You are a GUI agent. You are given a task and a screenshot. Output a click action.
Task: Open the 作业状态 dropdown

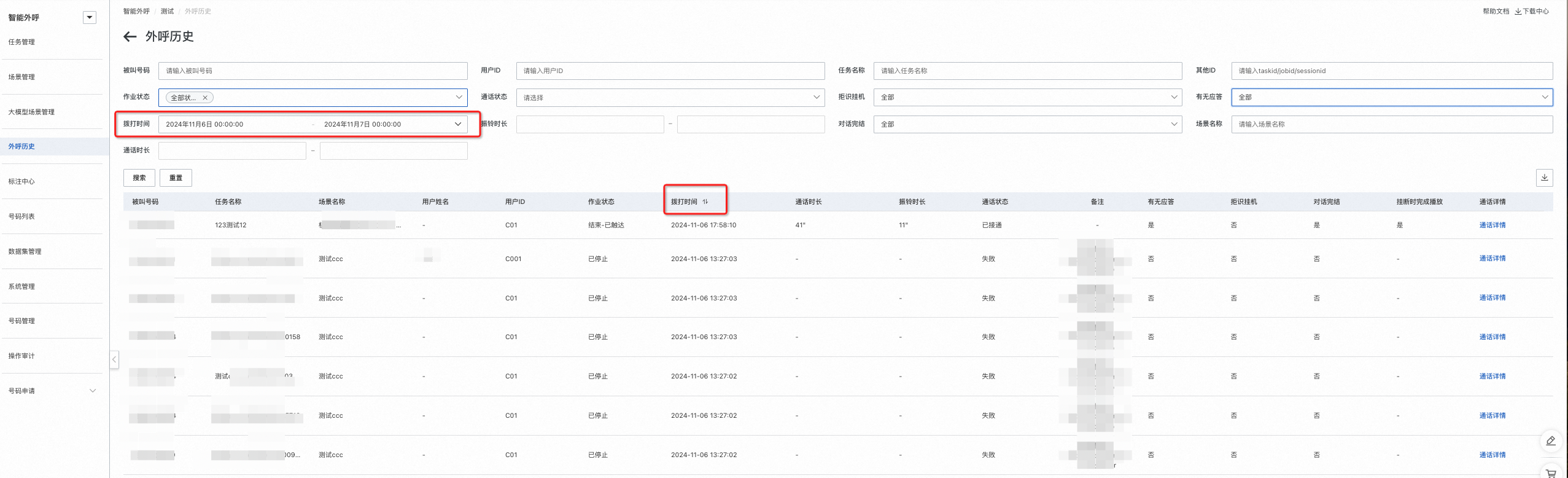pyautogui.click(x=312, y=97)
